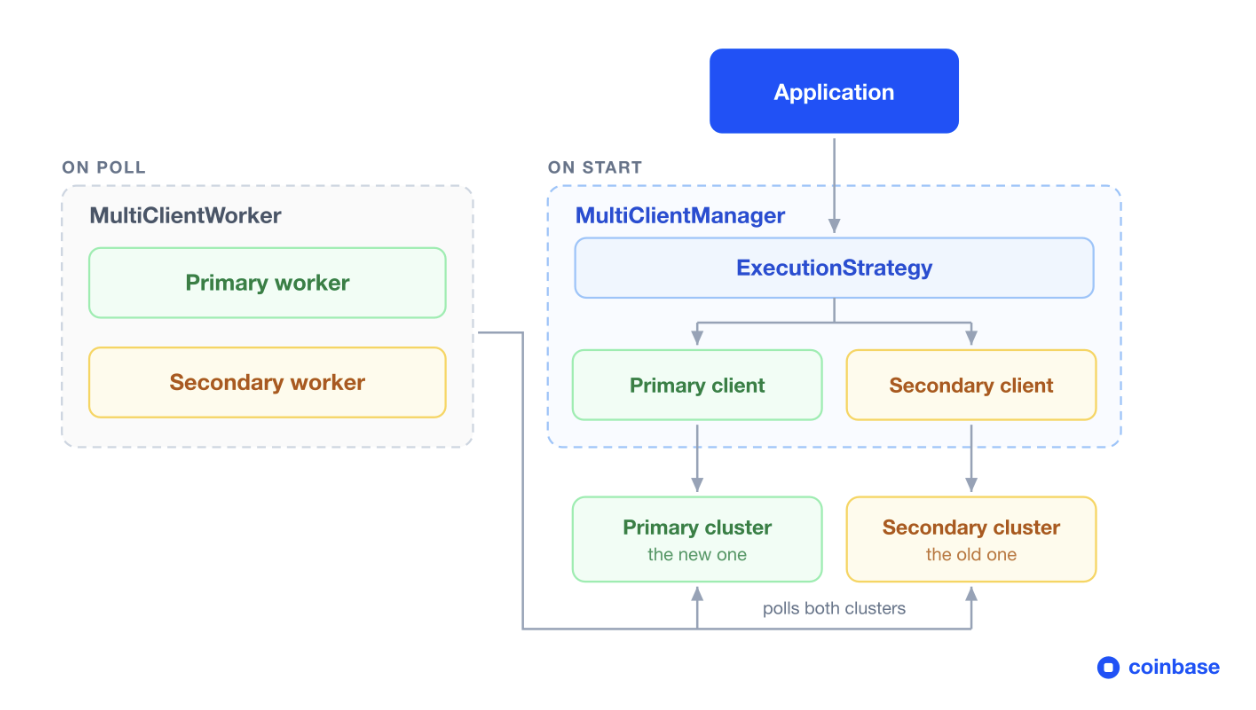Image resolution: width=1256 pixels, height=710 pixels.
Task: Click the MultiClientManager heading
Action: click(680, 216)
